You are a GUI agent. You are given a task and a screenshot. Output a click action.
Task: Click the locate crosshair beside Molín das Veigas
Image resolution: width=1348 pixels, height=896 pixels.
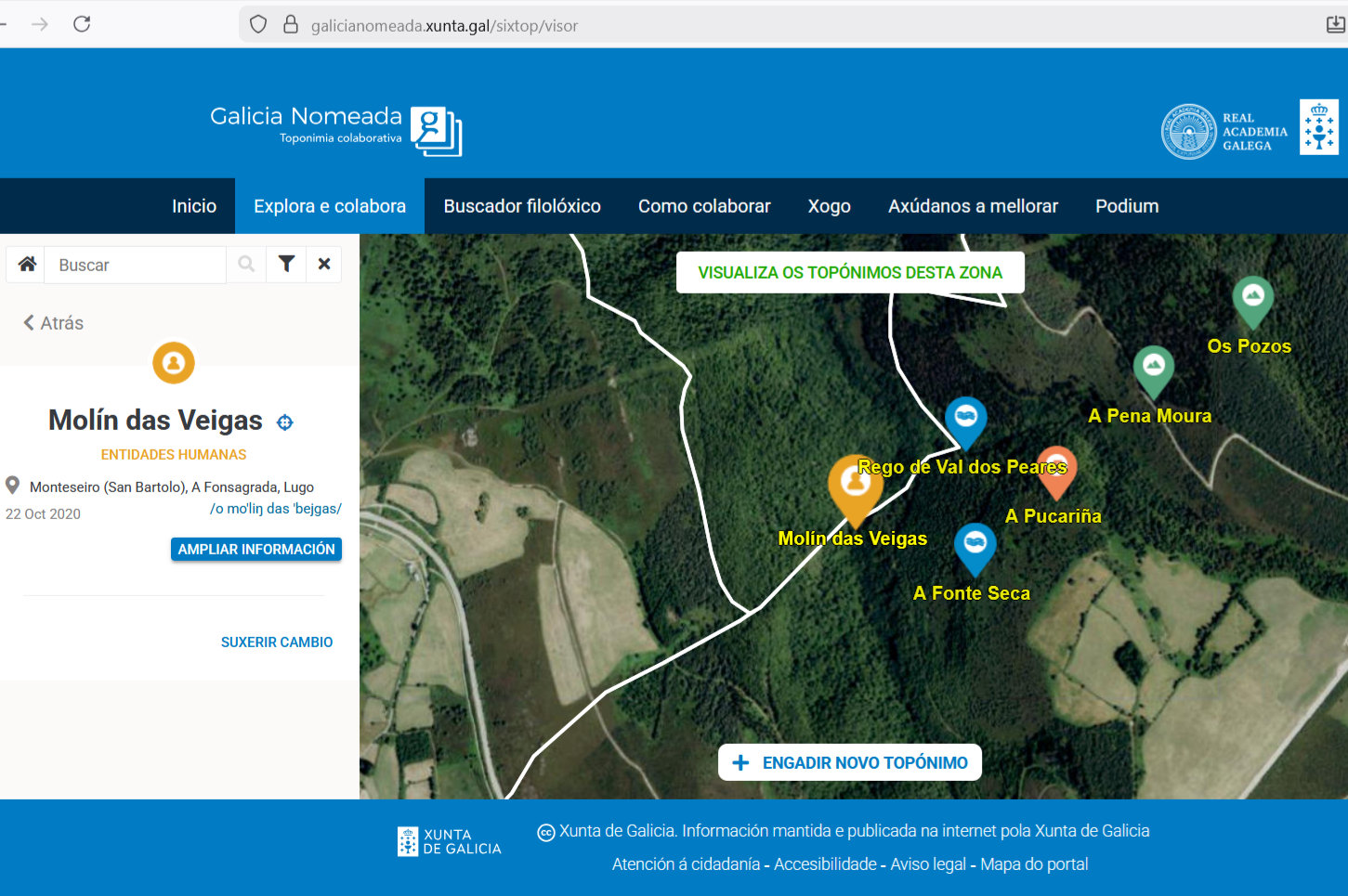tap(285, 422)
